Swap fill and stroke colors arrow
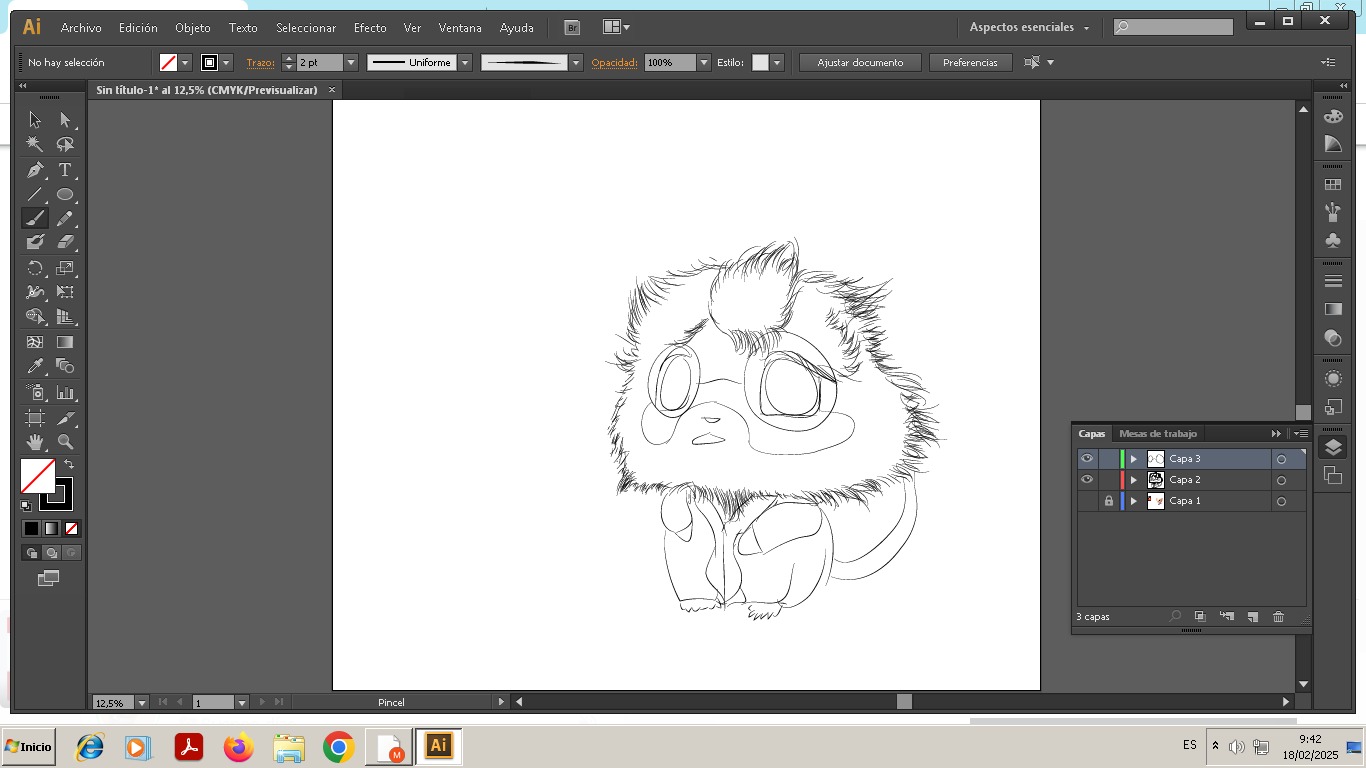 (69, 464)
